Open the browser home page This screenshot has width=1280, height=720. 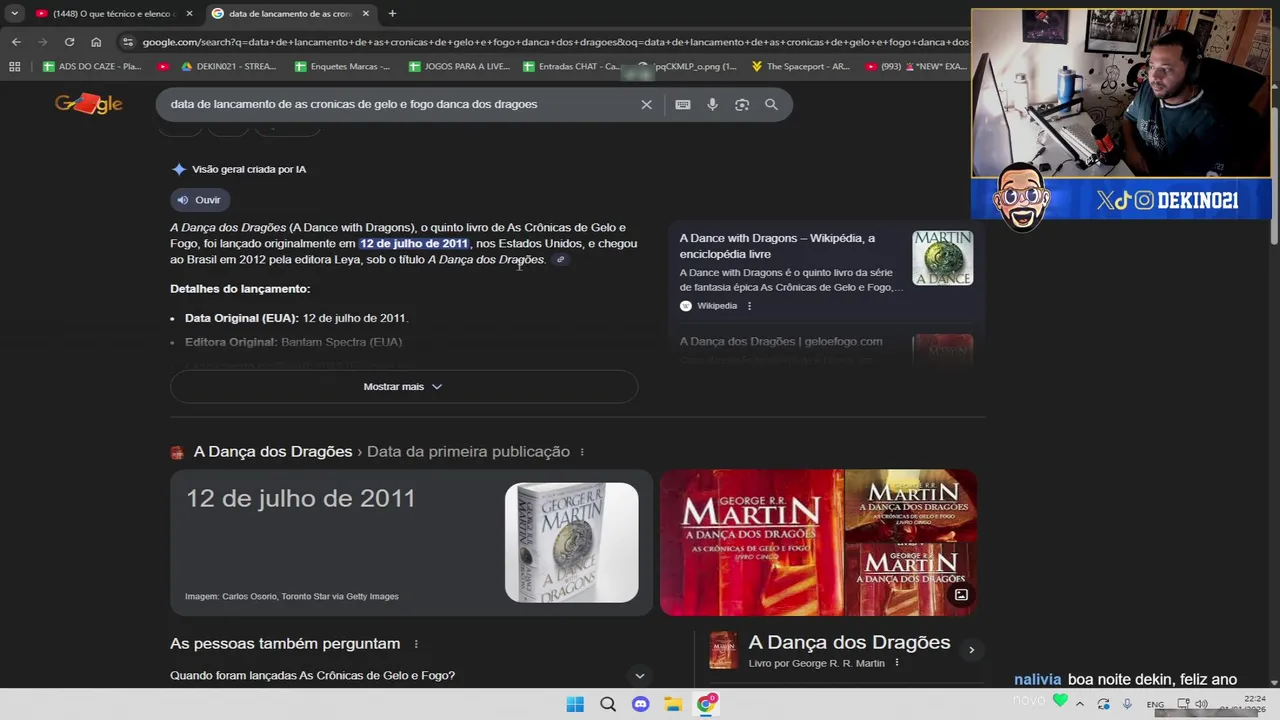click(x=96, y=42)
